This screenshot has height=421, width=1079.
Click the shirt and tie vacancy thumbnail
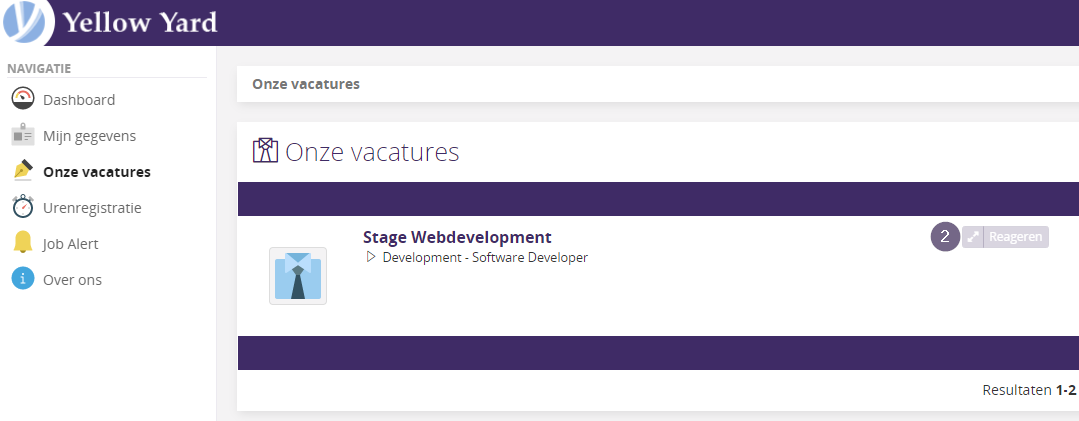(298, 276)
